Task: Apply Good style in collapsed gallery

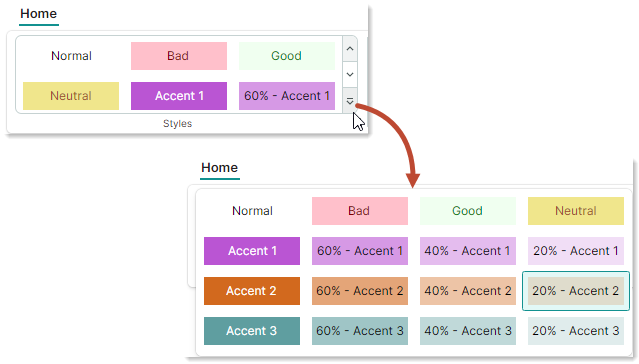Action: (x=286, y=56)
